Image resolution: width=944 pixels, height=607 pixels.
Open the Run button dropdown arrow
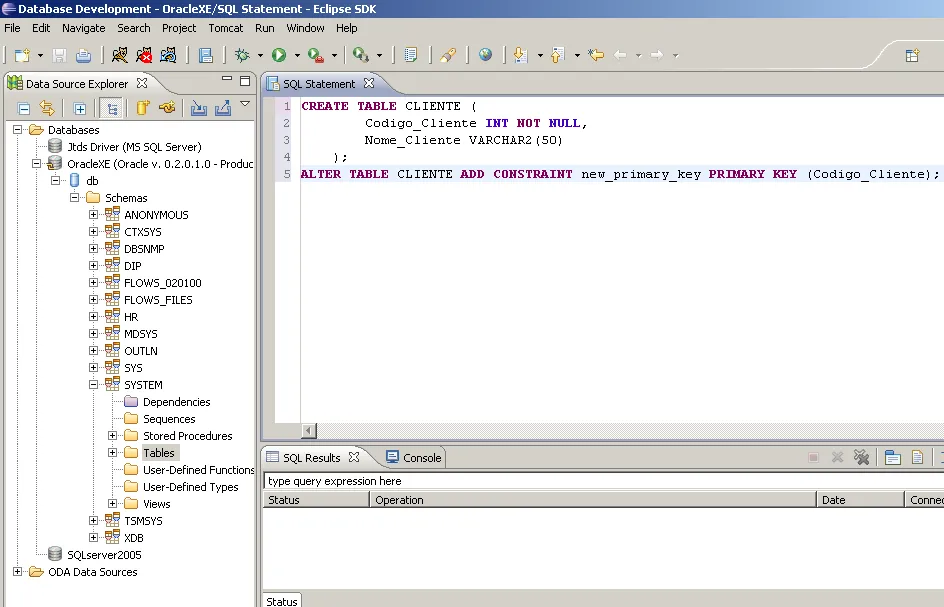pos(297,56)
